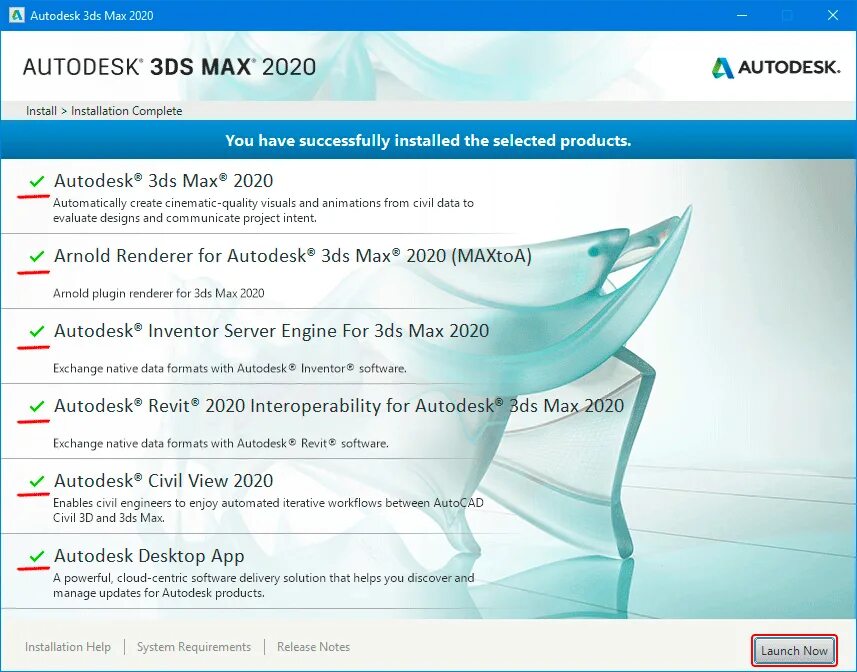The height and width of the screenshot is (672, 857).
Task: Select the Autodesk 3ds Max 2020 product title
Action: [x=164, y=181]
